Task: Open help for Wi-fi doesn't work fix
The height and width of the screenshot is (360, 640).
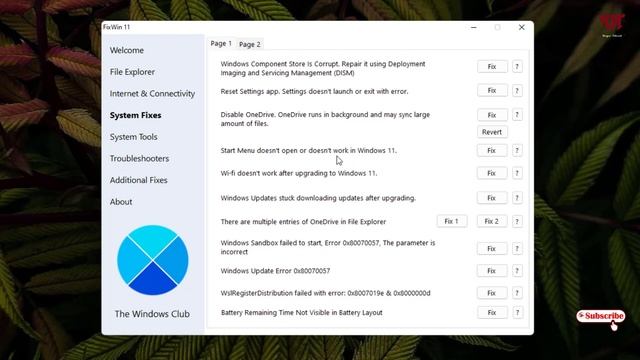Action: [517, 173]
